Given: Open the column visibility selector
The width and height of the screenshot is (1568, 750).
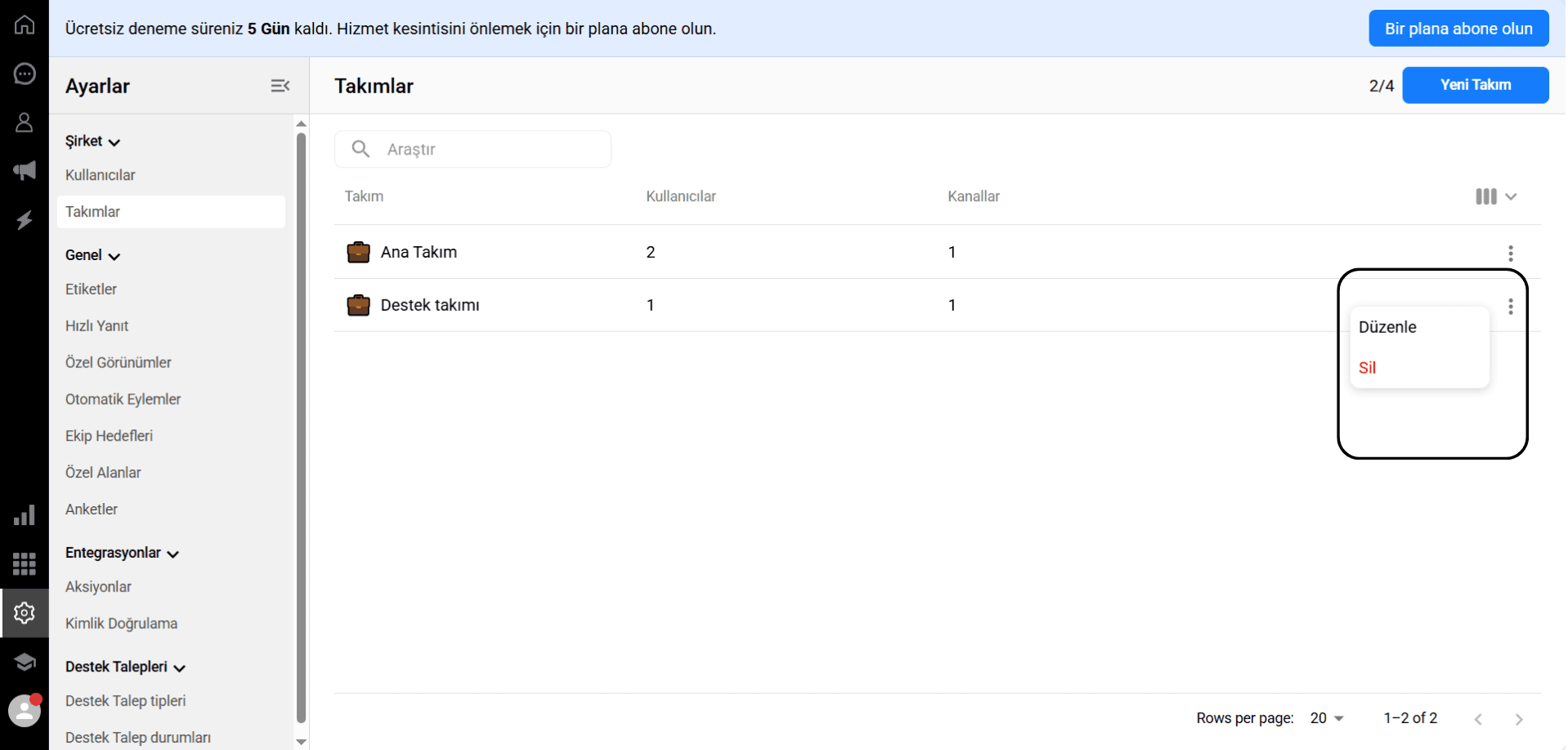Looking at the screenshot, I should (1496, 196).
